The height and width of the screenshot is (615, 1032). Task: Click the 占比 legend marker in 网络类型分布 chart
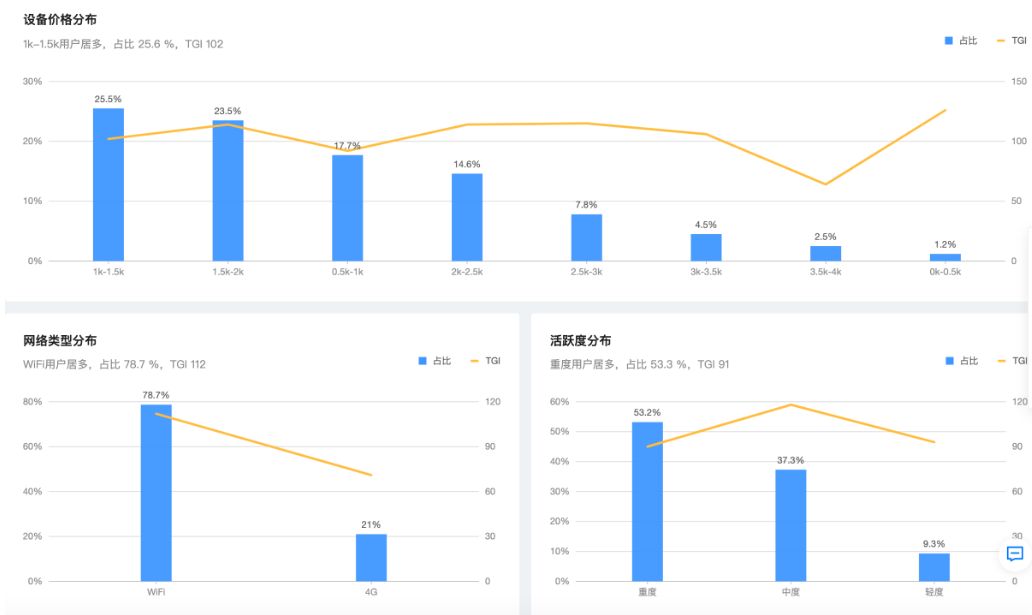pyautogui.click(x=425, y=360)
